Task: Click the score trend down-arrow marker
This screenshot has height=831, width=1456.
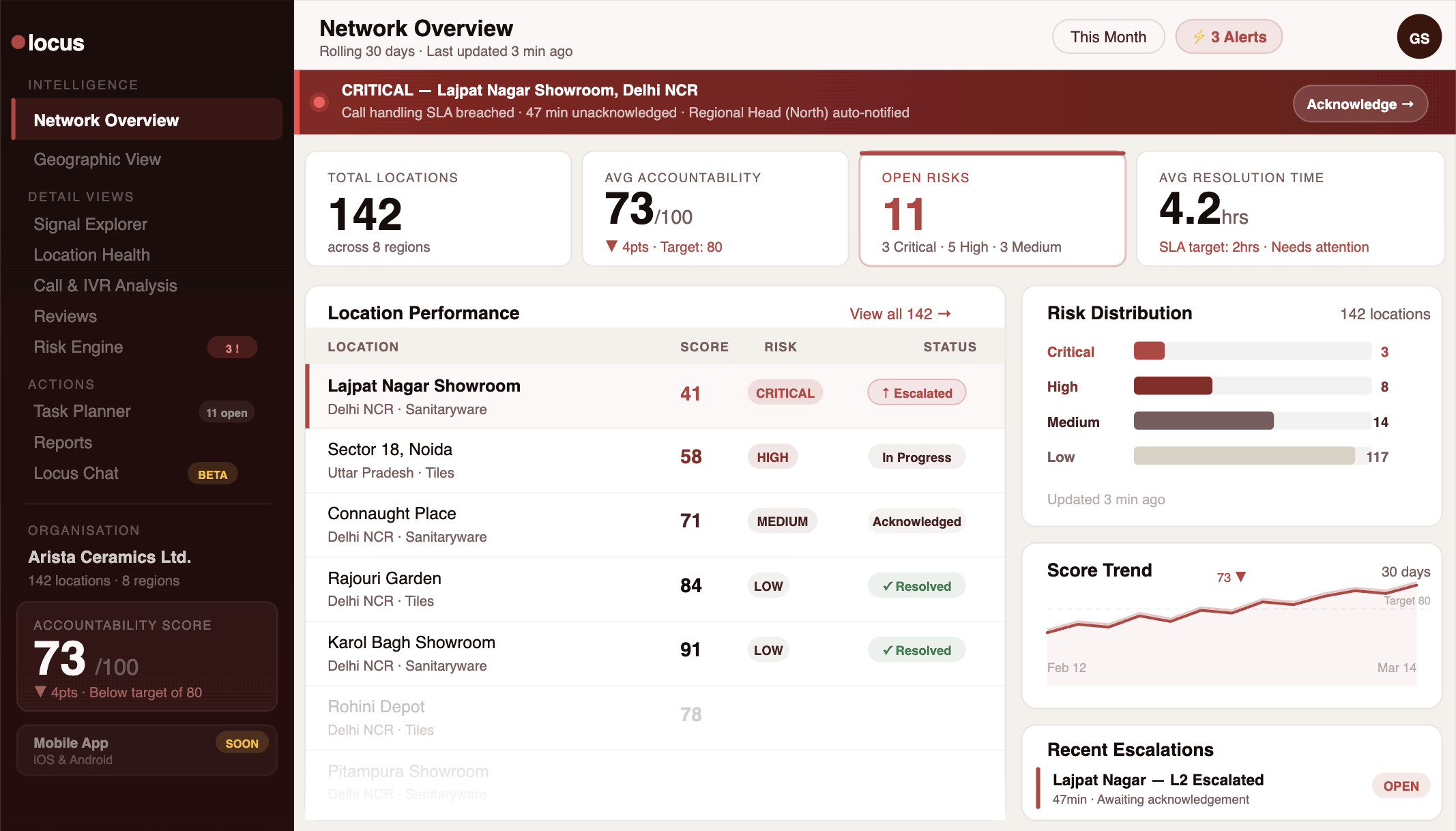Action: [x=1241, y=577]
